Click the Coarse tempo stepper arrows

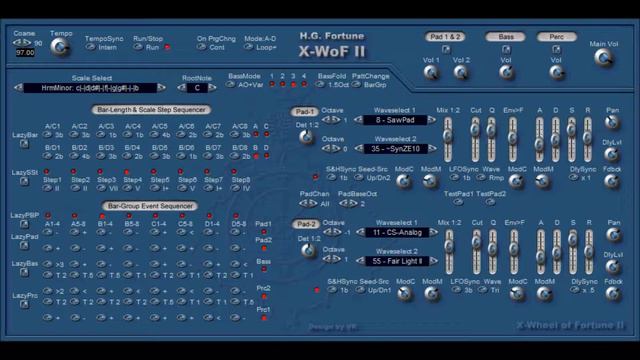click(22, 42)
